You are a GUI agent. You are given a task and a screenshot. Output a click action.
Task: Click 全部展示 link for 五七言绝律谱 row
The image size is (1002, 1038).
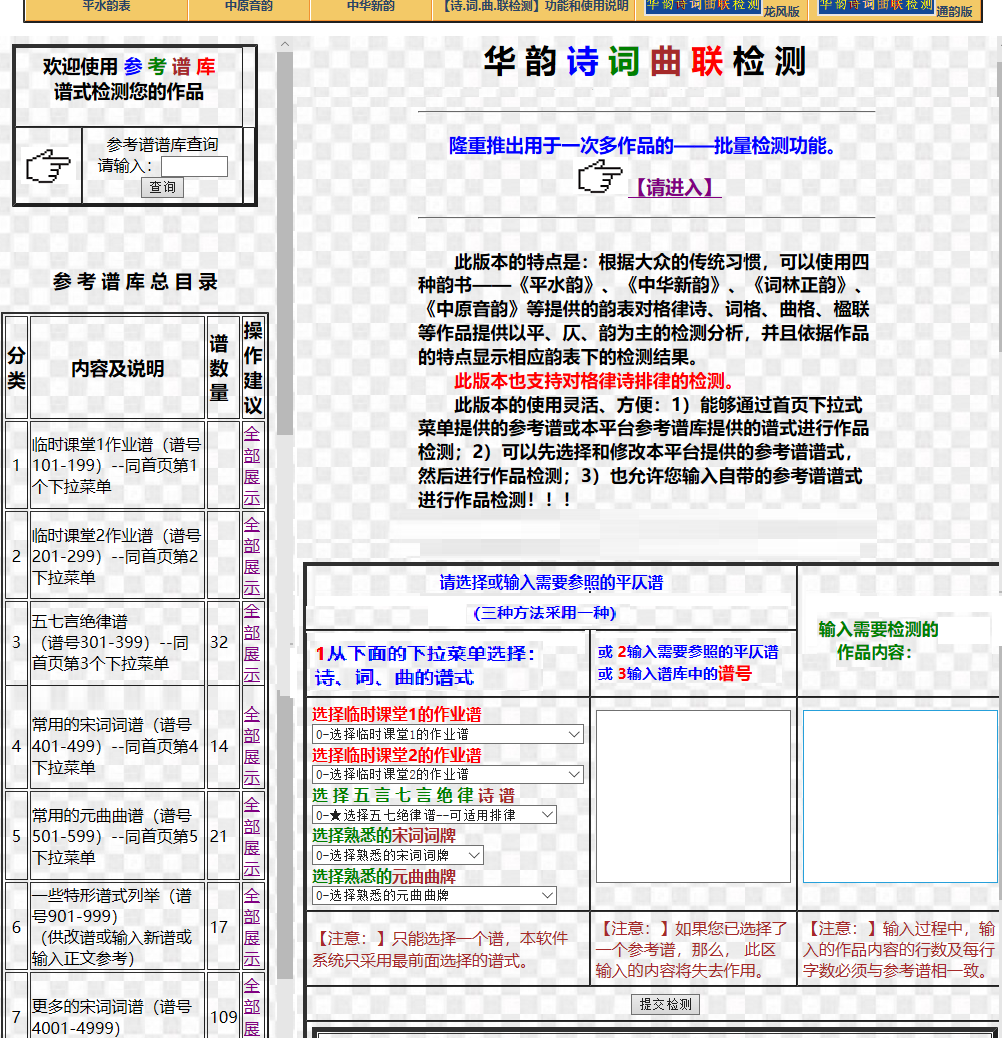point(252,643)
